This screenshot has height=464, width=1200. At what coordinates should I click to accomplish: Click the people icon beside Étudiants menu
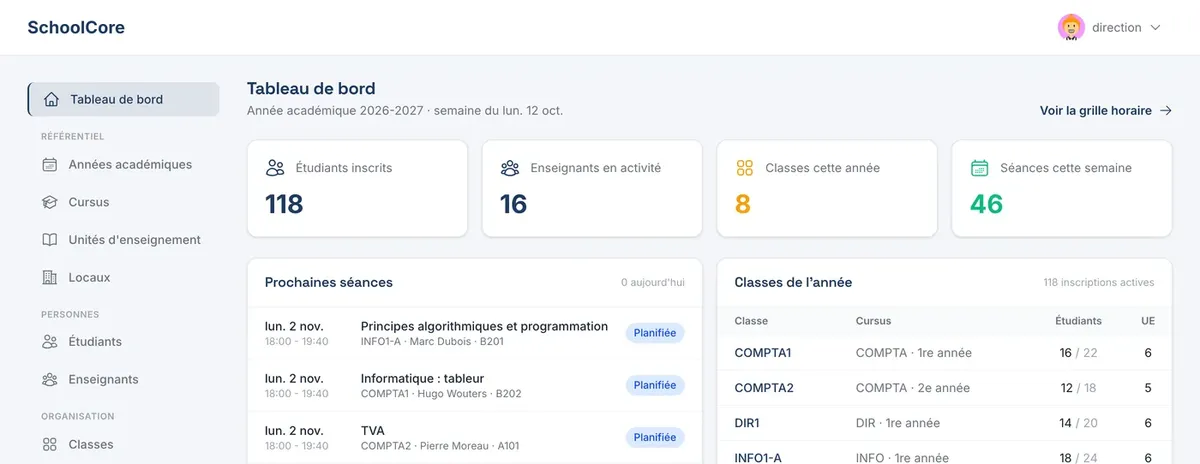click(x=50, y=342)
